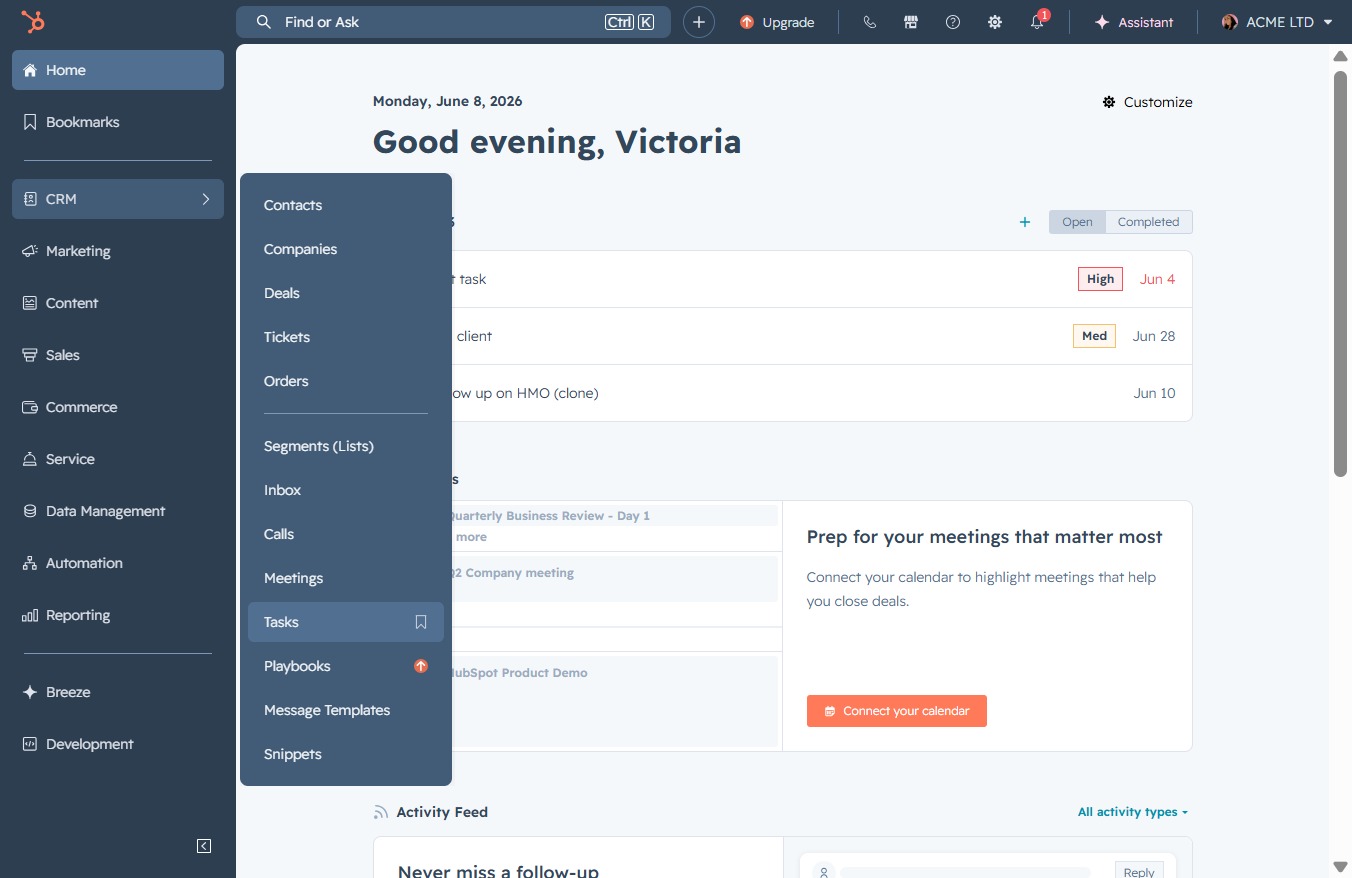Open the Service sidebar menu
This screenshot has height=878, width=1352.
coord(118,459)
